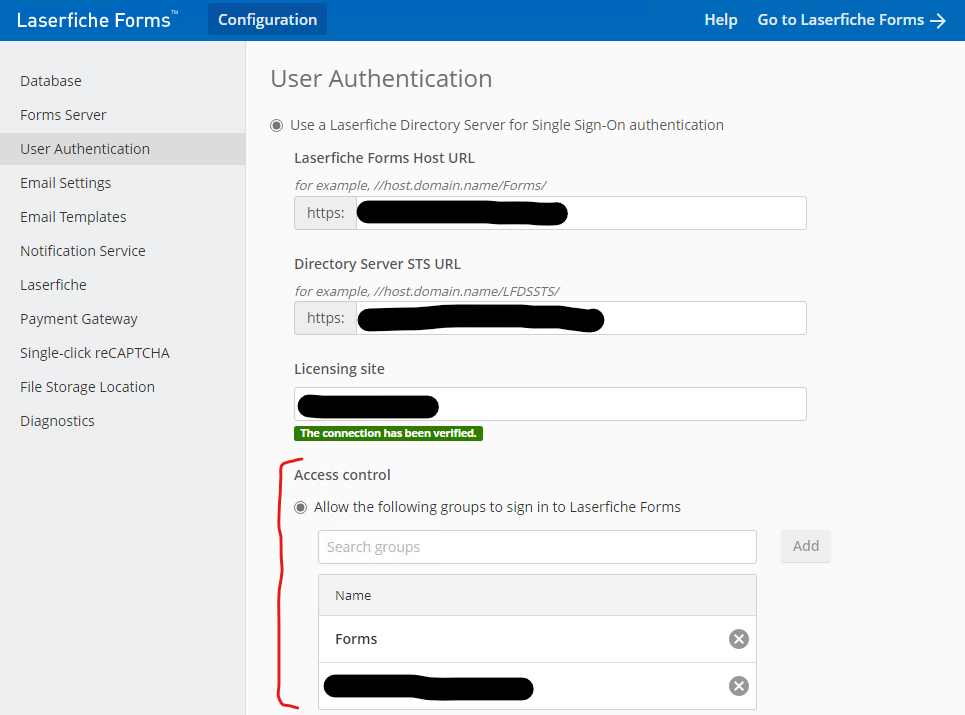Open the Database settings page
Viewport: 965px width, 715px height.
click(x=50, y=81)
